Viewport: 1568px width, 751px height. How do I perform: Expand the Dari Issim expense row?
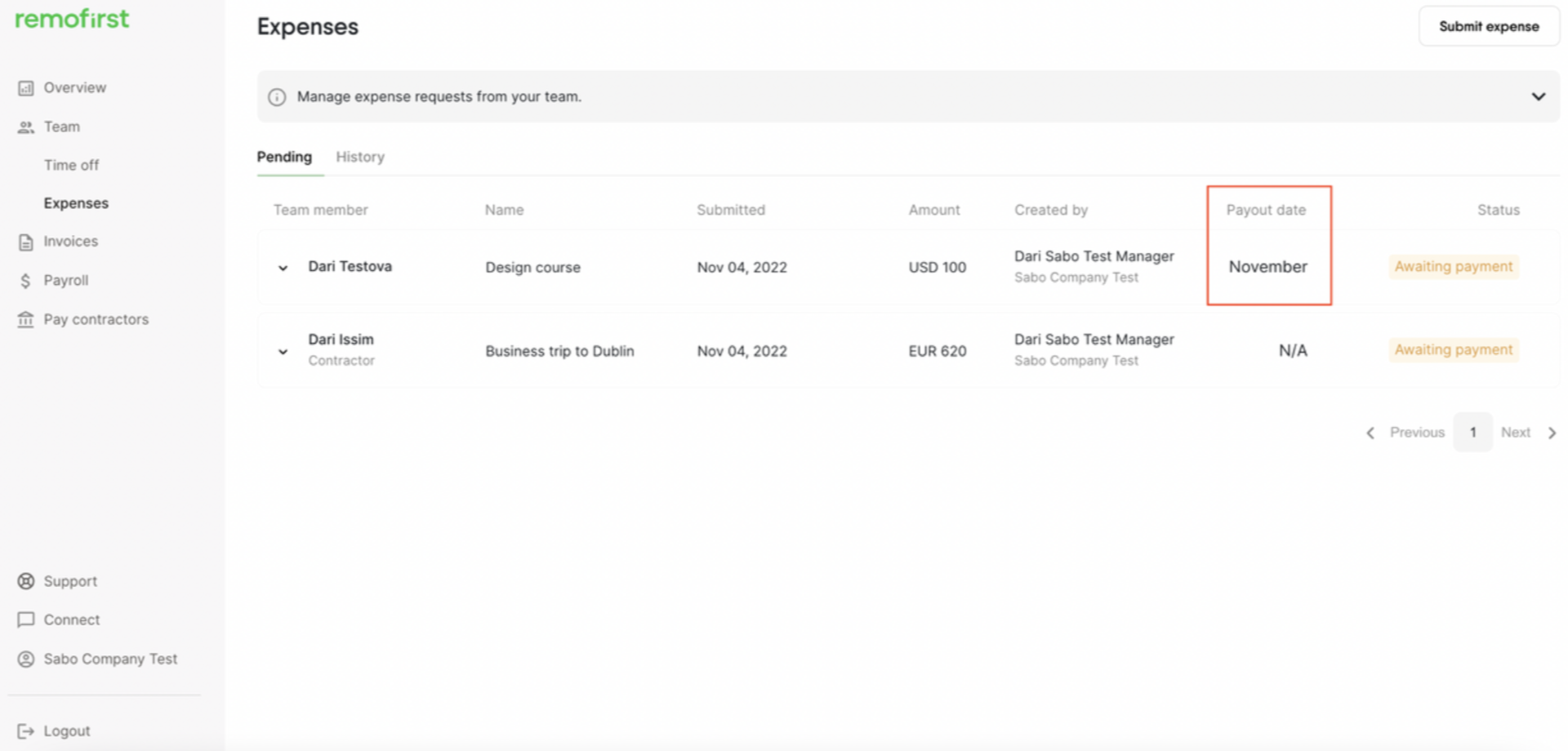pyautogui.click(x=283, y=352)
